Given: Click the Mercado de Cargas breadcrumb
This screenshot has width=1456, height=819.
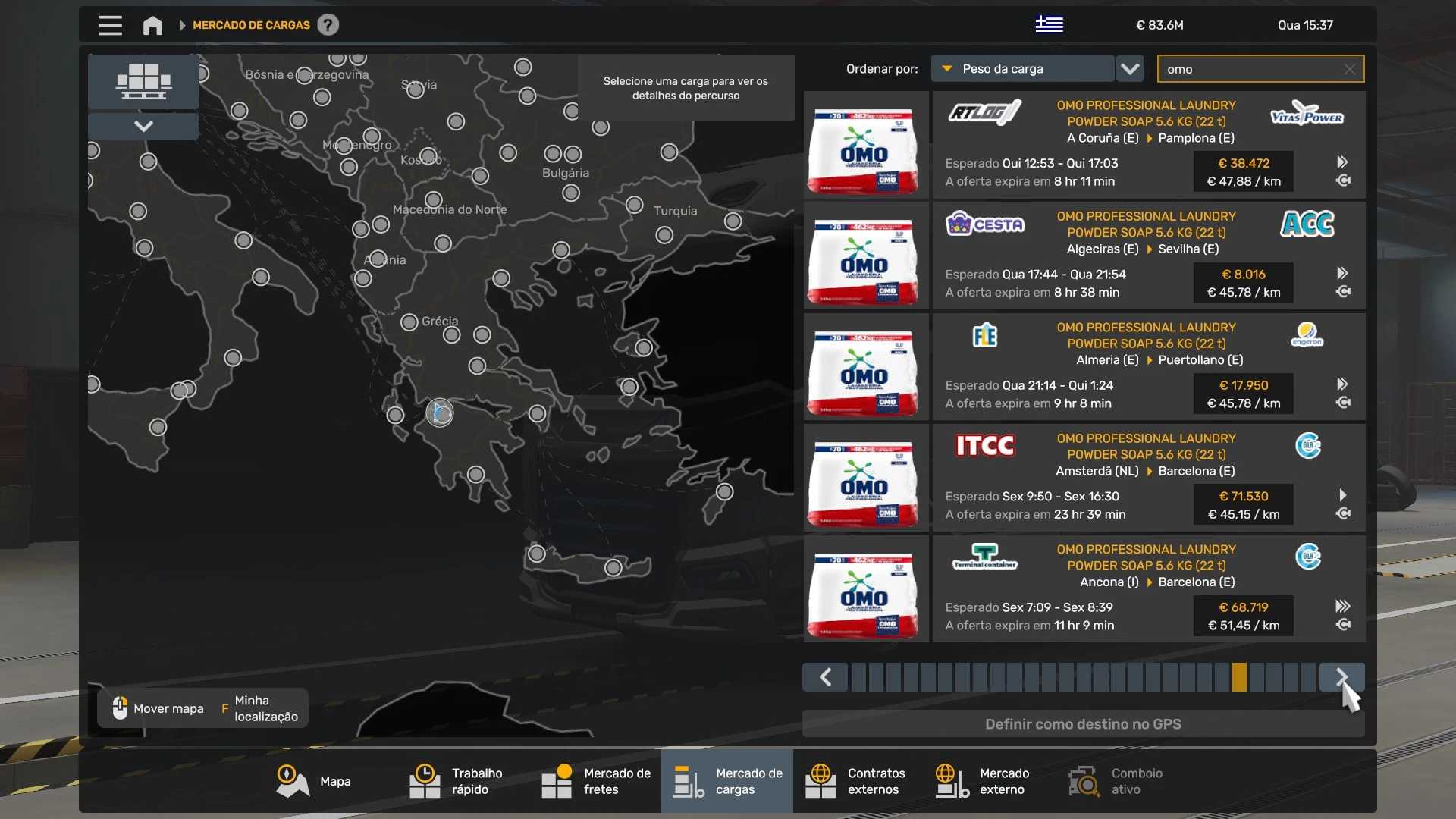Looking at the screenshot, I should (251, 25).
